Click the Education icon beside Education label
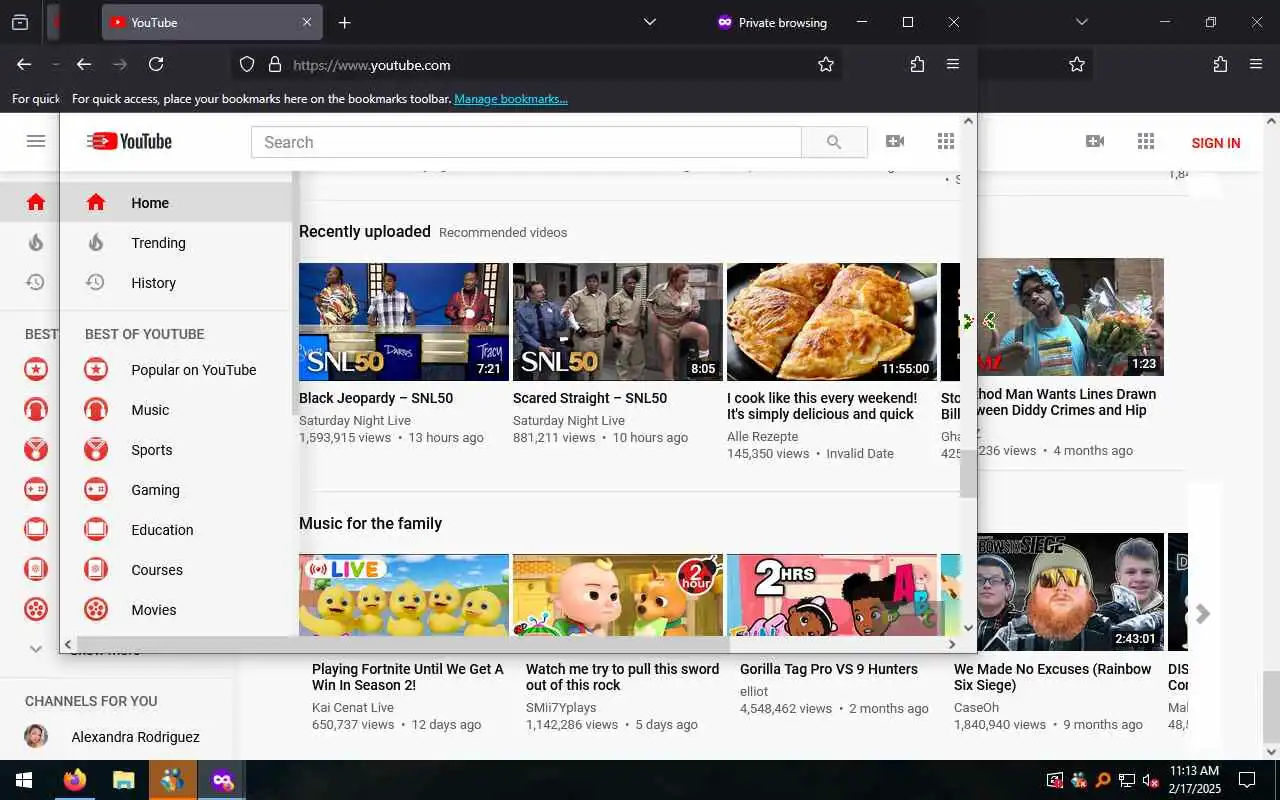 pos(96,530)
